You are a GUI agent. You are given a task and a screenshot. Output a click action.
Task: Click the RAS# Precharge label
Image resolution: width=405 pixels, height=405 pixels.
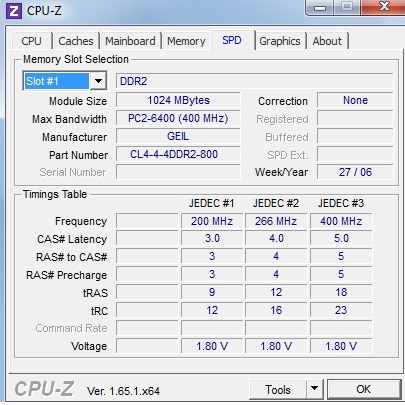pos(67,275)
